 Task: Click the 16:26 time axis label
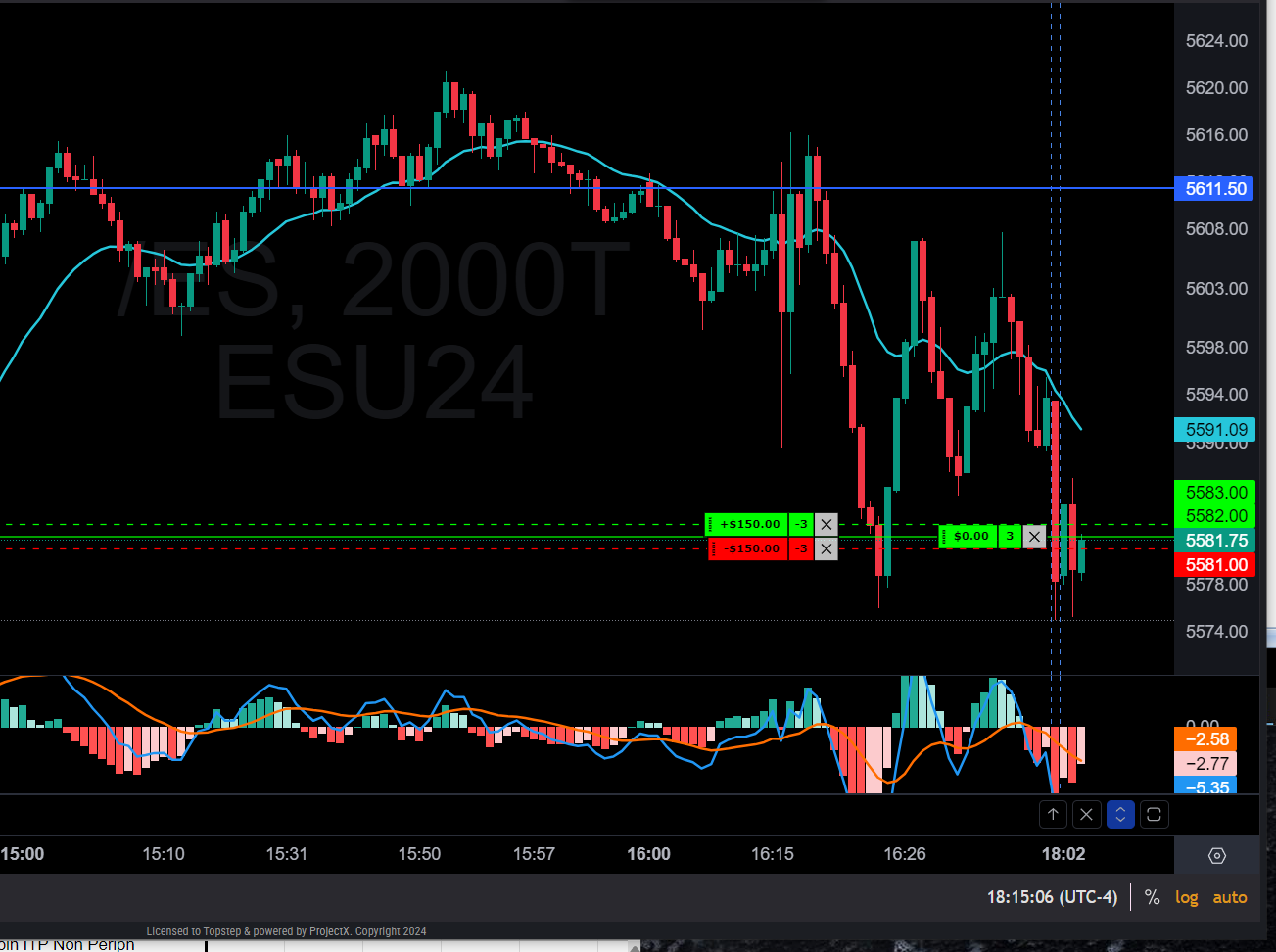[x=905, y=854]
